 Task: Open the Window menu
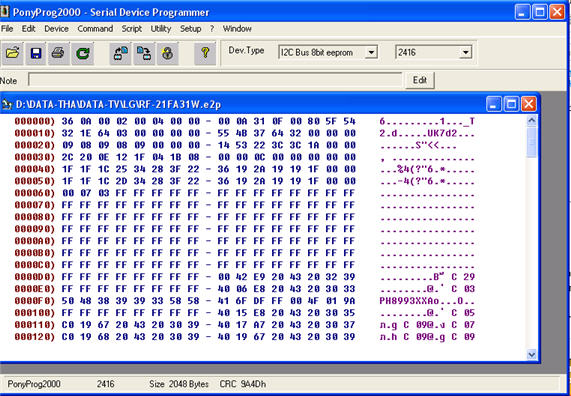[x=237, y=29]
